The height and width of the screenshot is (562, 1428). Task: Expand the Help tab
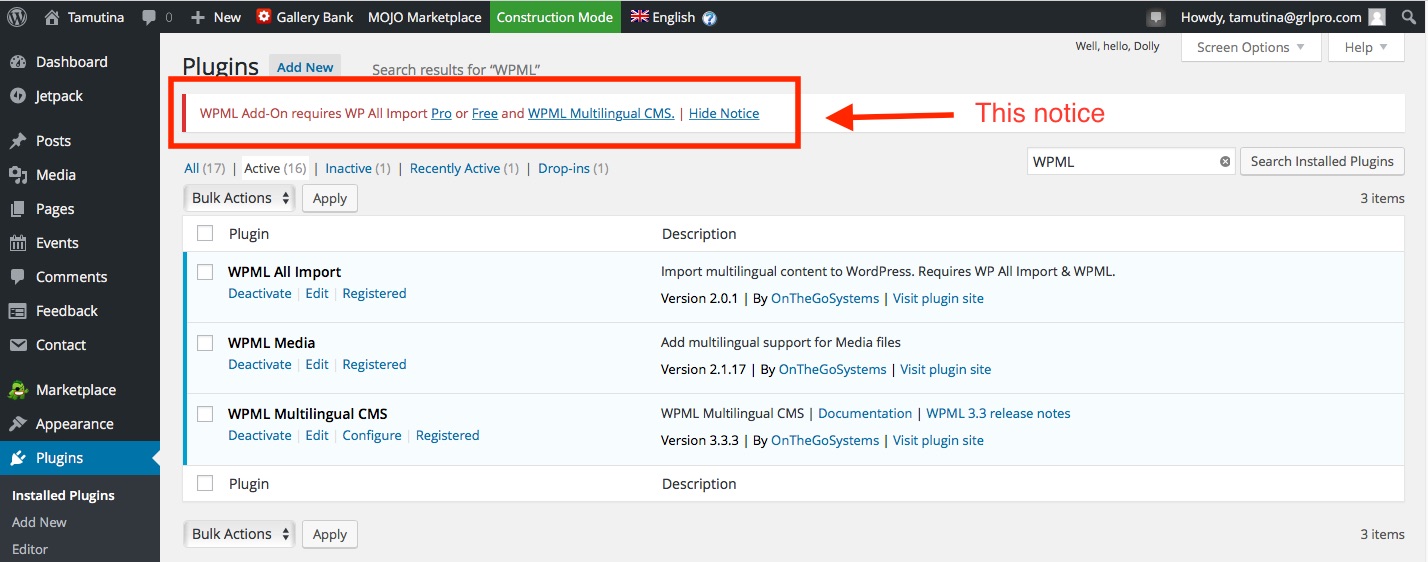coord(1366,47)
